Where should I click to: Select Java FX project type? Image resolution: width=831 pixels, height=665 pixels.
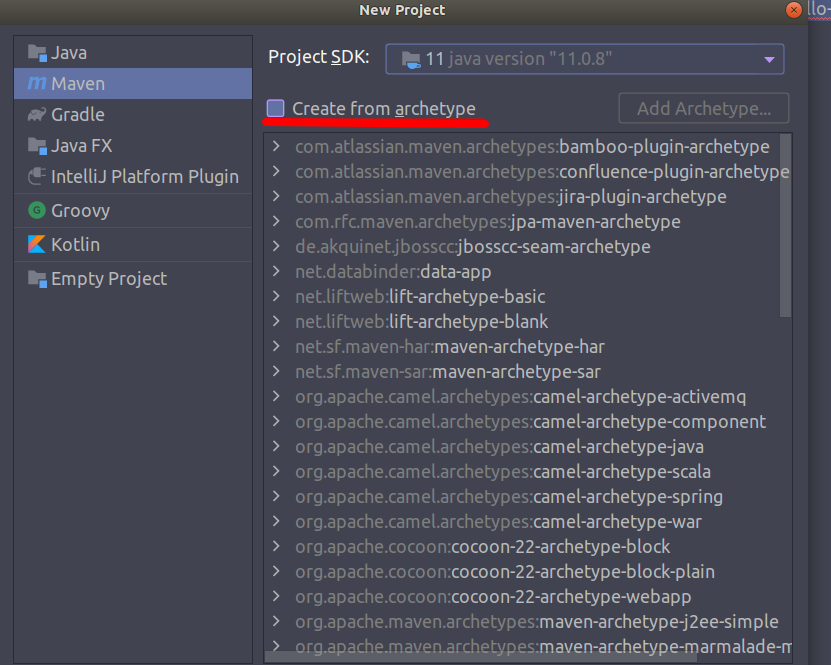[133, 146]
